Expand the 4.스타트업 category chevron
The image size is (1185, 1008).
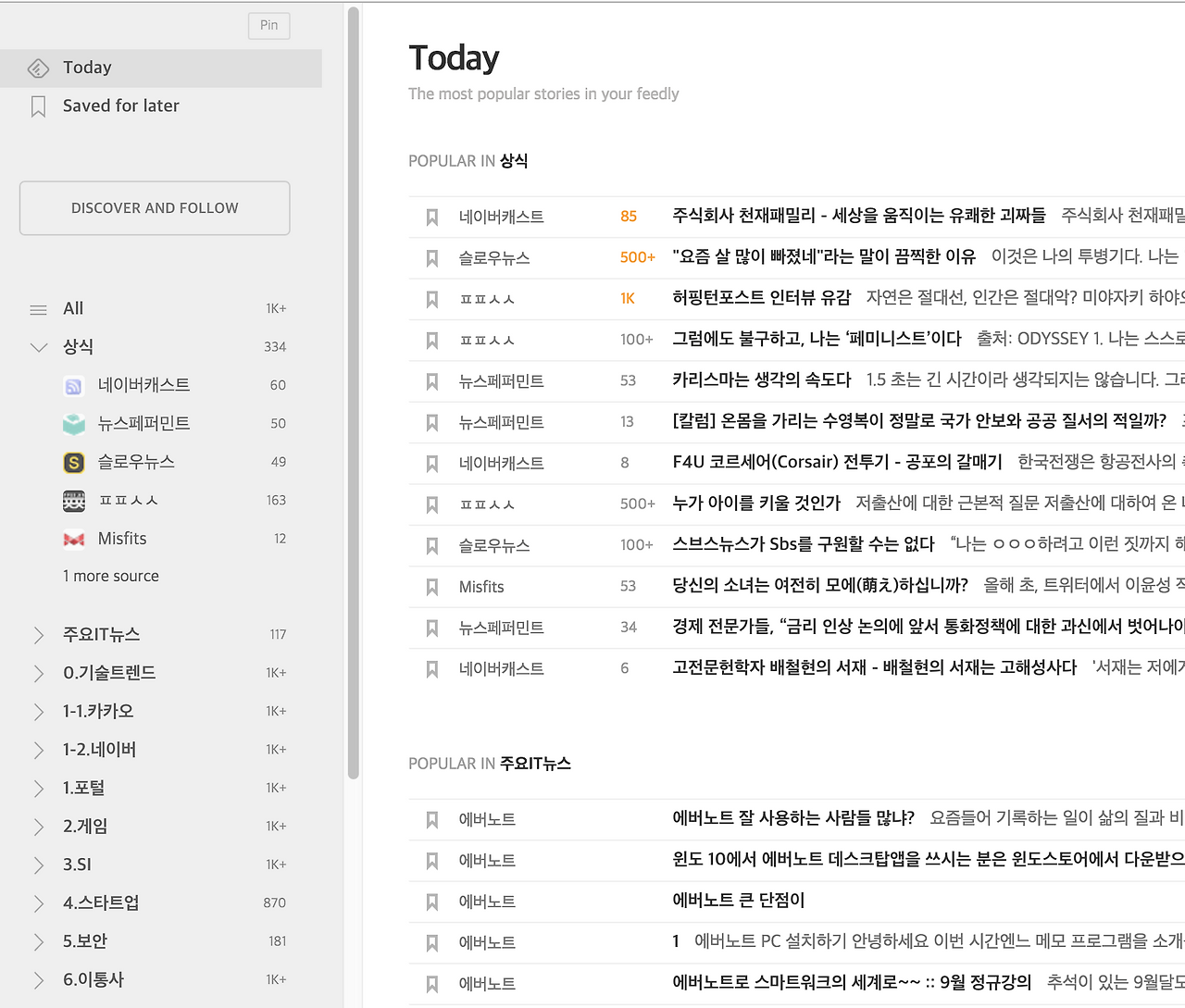pos(39,903)
